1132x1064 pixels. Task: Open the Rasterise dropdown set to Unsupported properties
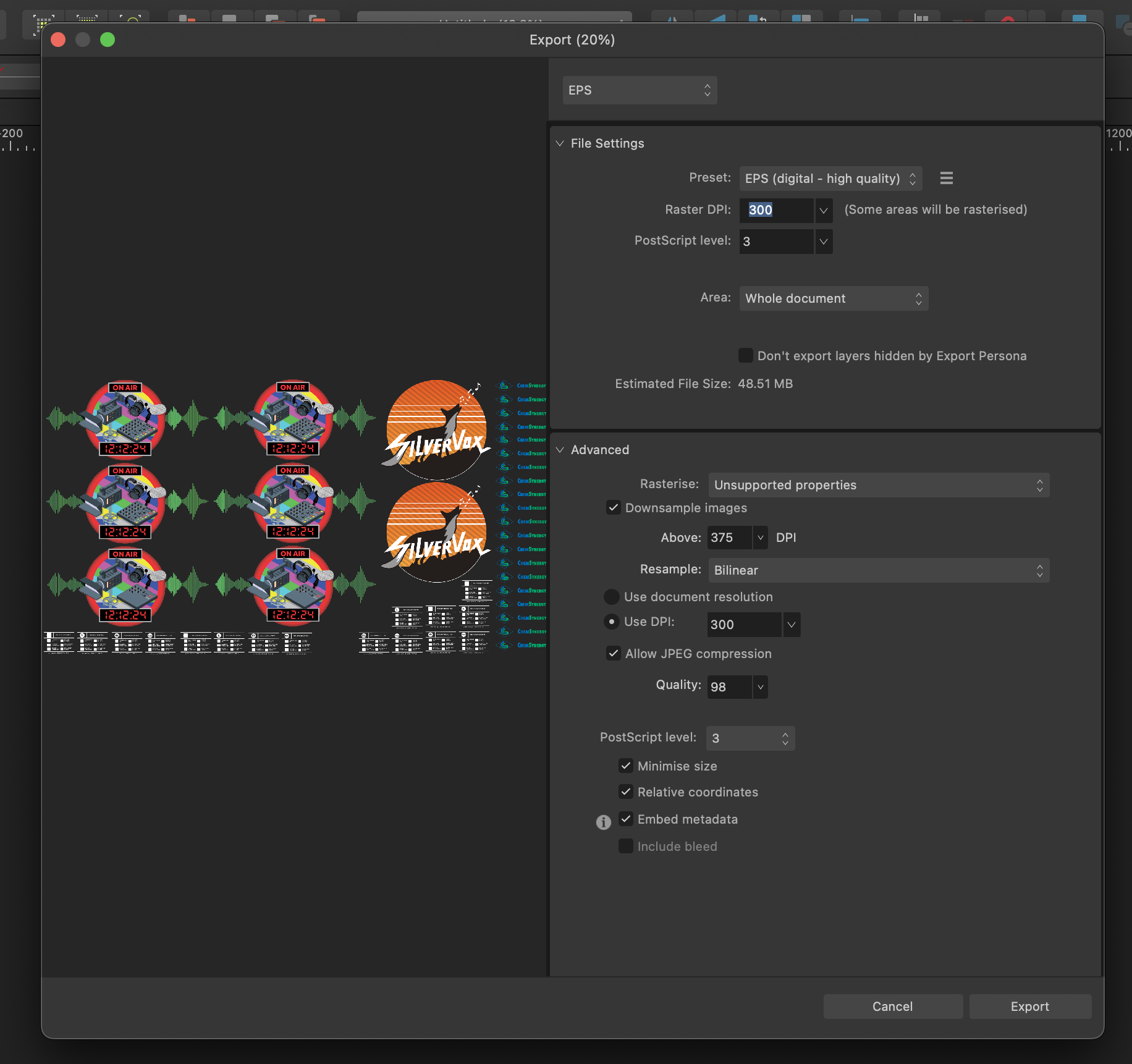tap(879, 485)
